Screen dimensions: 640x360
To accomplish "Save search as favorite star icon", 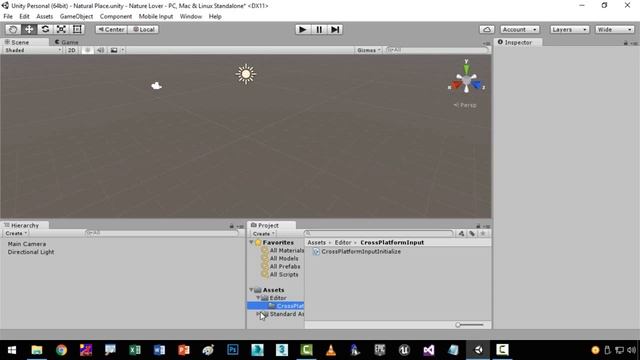I will click(x=483, y=233).
